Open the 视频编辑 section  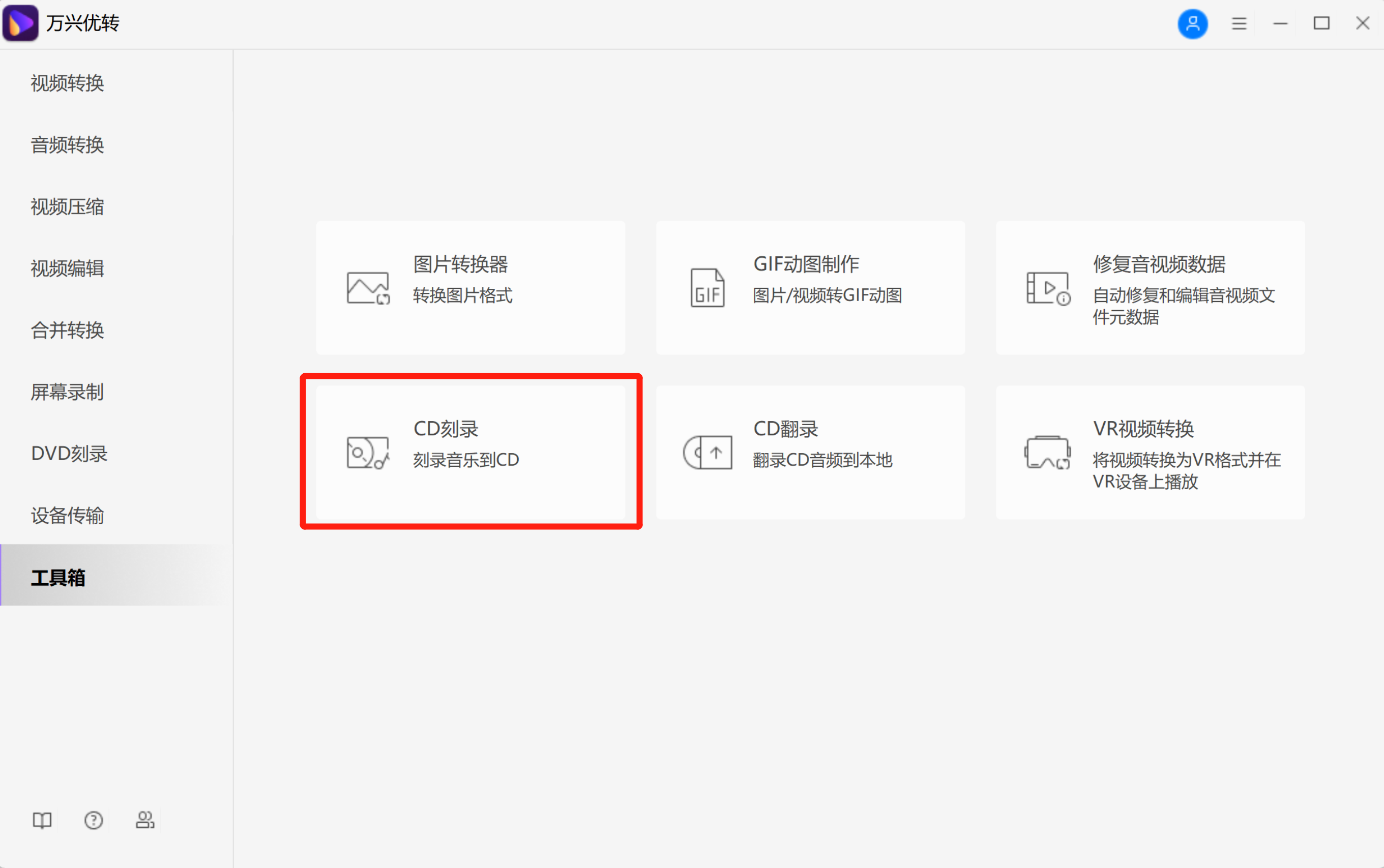point(67,268)
